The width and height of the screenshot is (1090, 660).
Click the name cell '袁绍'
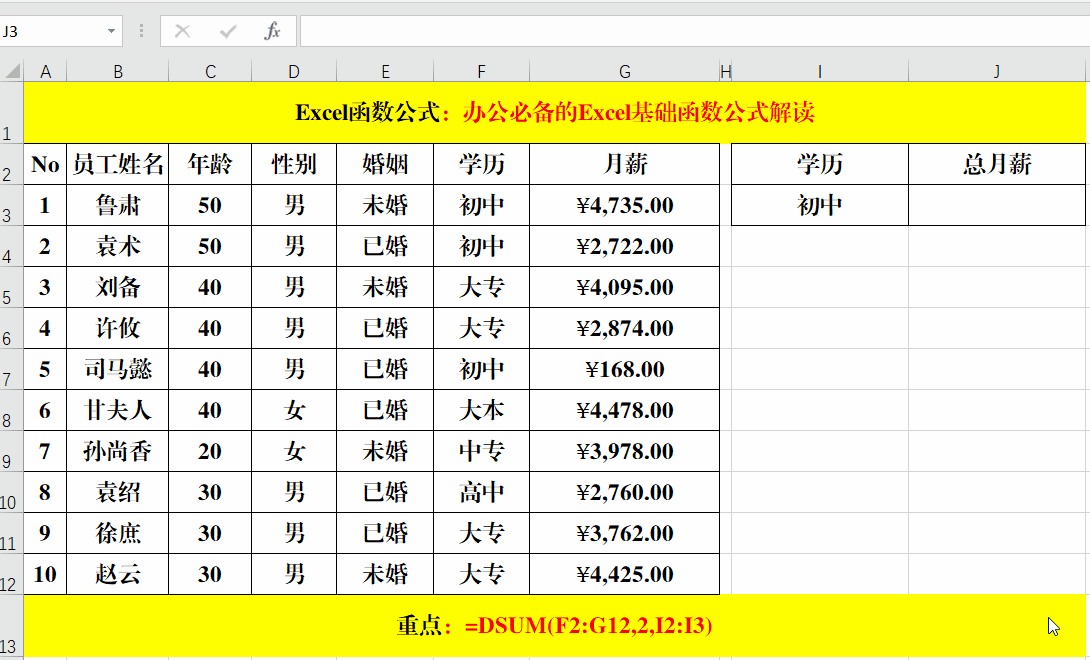pyautogui.click(x=117, y=492)
